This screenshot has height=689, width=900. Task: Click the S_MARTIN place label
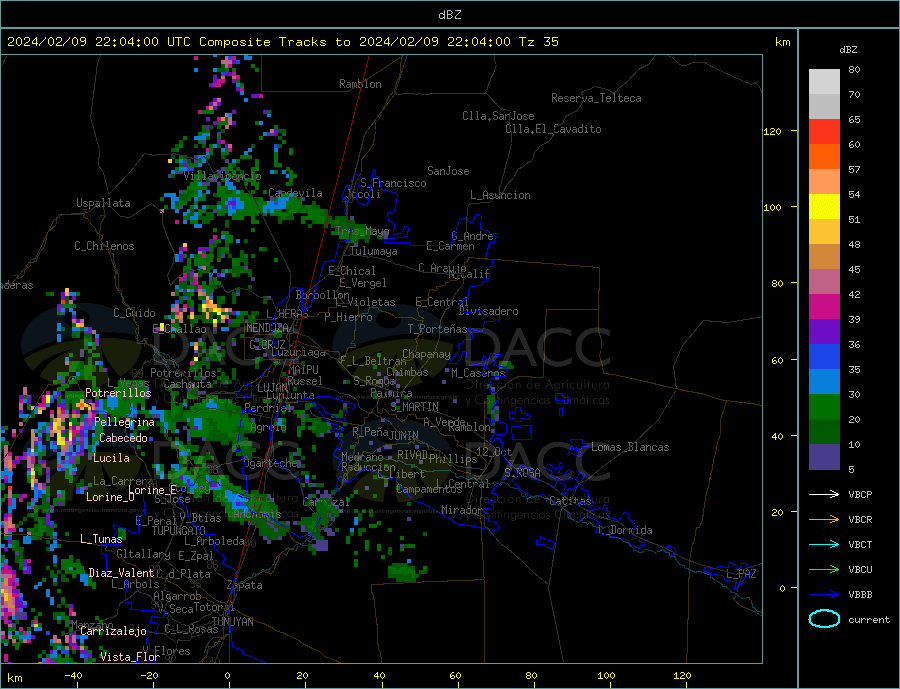pyautogui.click(x=414, y=407)
